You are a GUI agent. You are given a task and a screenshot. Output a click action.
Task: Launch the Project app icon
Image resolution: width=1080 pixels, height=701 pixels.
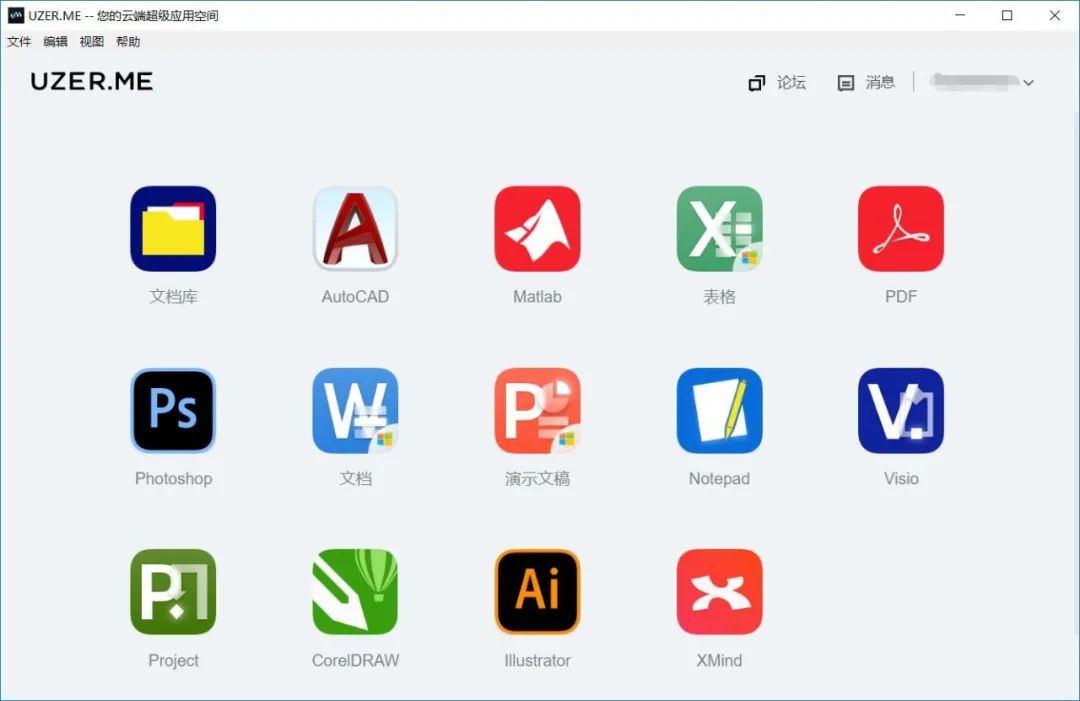tap(173, 592)
